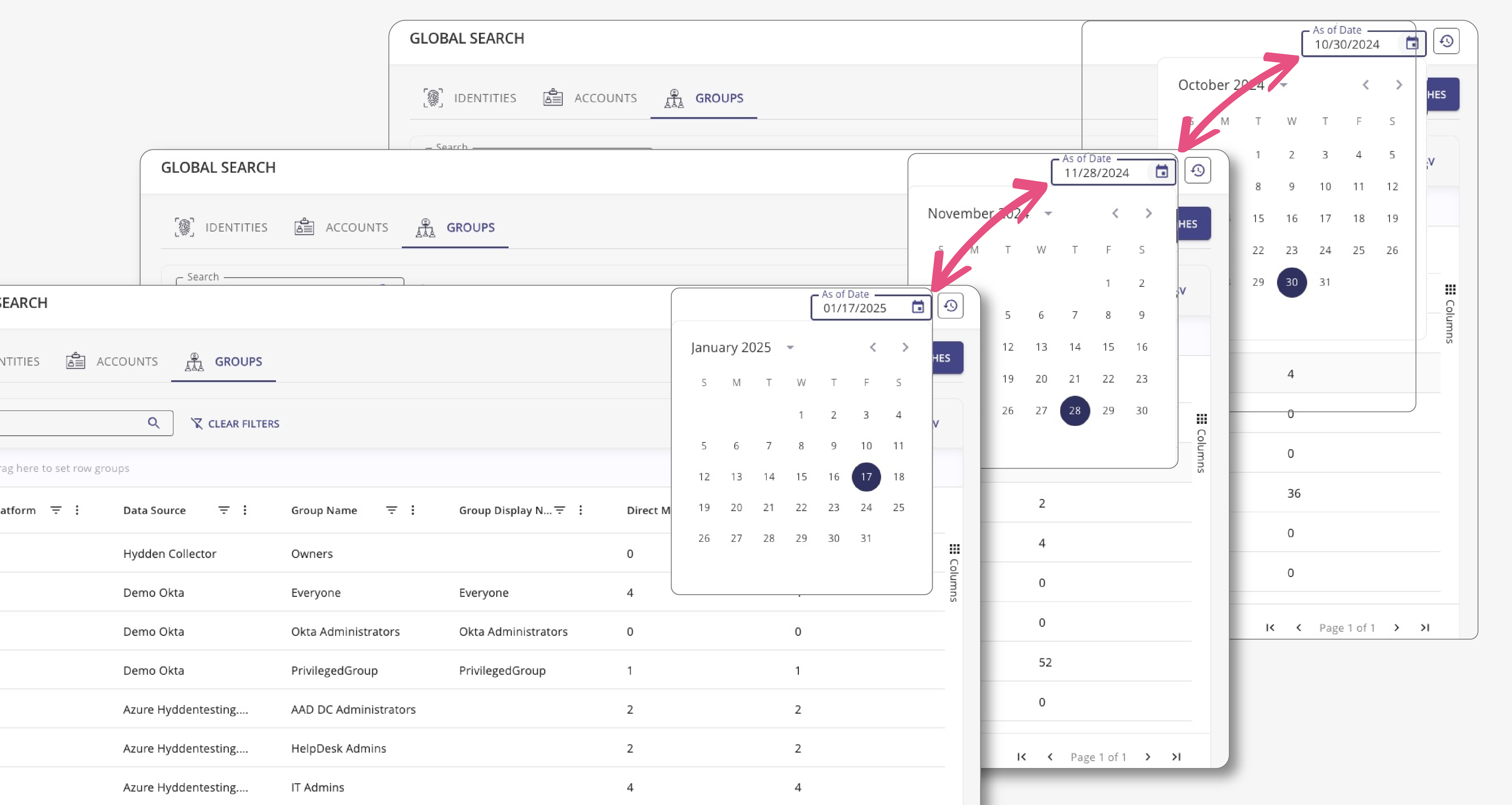This screenshot has width=1512, height=805.
Task: Open Columns side panel in front window
Action: [954, 573]
